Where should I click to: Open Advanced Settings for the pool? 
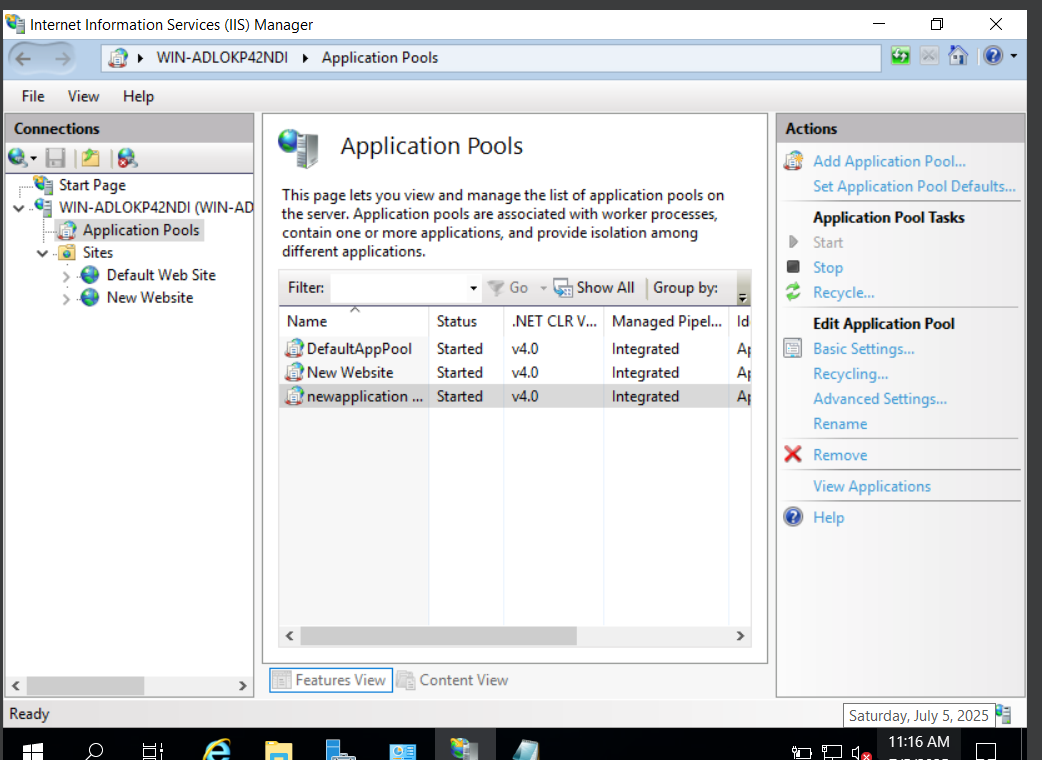pos(880,399)
